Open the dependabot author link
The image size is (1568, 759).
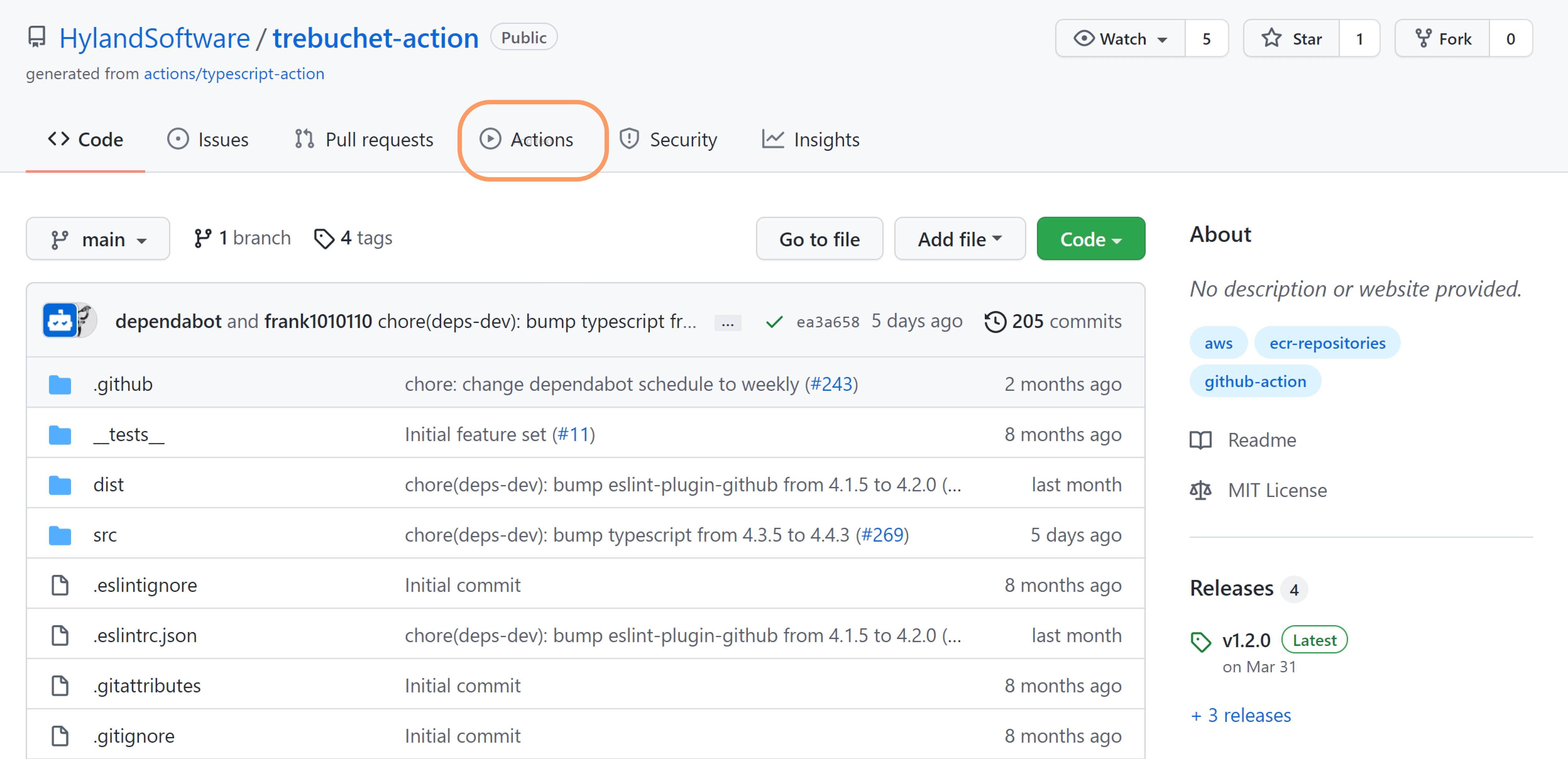tap(169, 321)
